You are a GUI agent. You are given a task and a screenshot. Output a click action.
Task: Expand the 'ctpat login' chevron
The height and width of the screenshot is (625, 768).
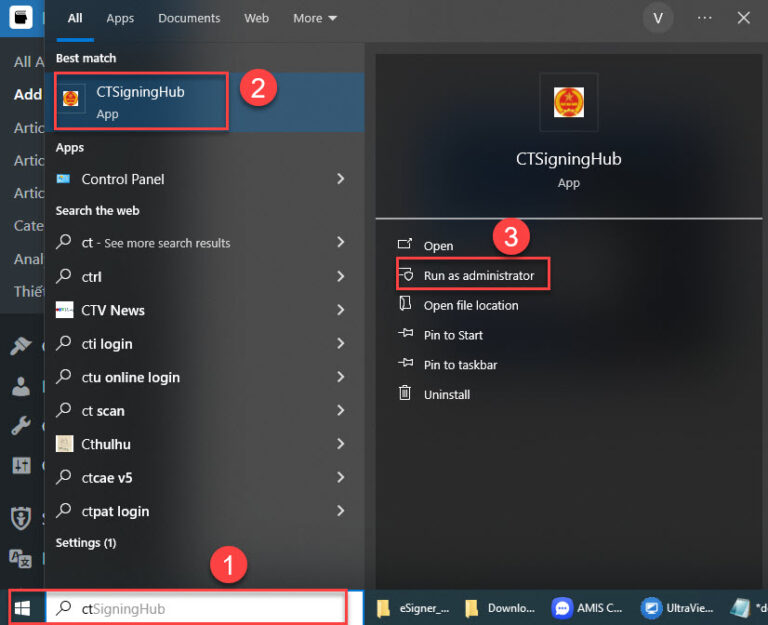340,510
